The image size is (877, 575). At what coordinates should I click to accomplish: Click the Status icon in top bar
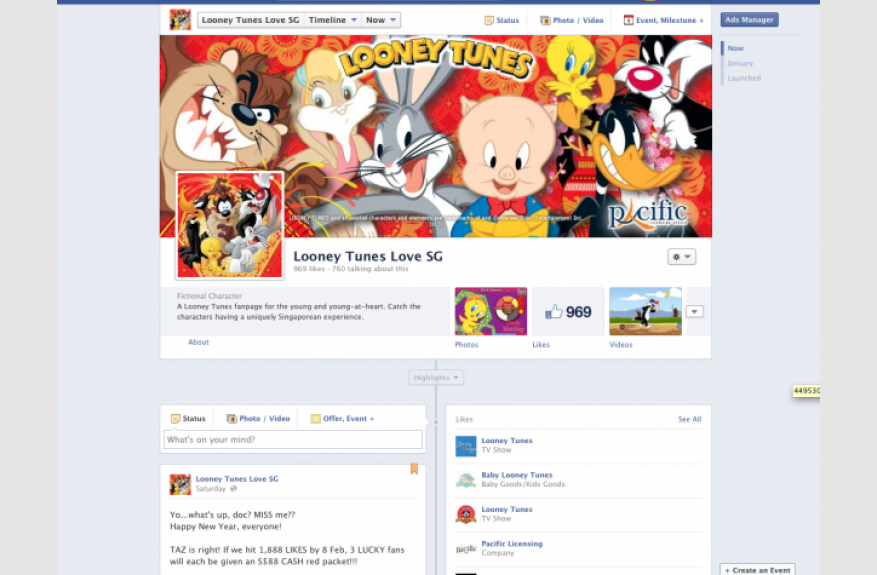(489, 20)
